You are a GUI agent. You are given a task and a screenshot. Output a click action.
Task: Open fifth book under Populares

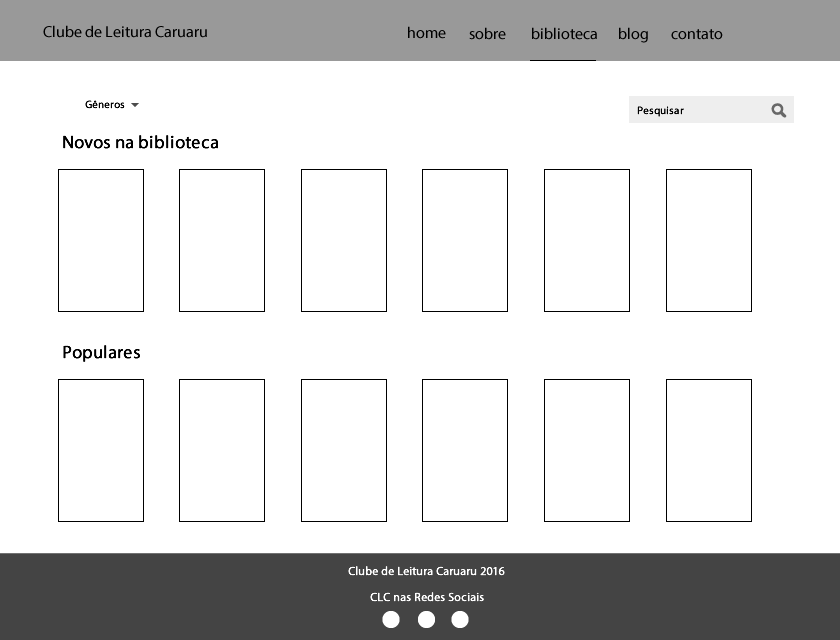tap(587, 450)
